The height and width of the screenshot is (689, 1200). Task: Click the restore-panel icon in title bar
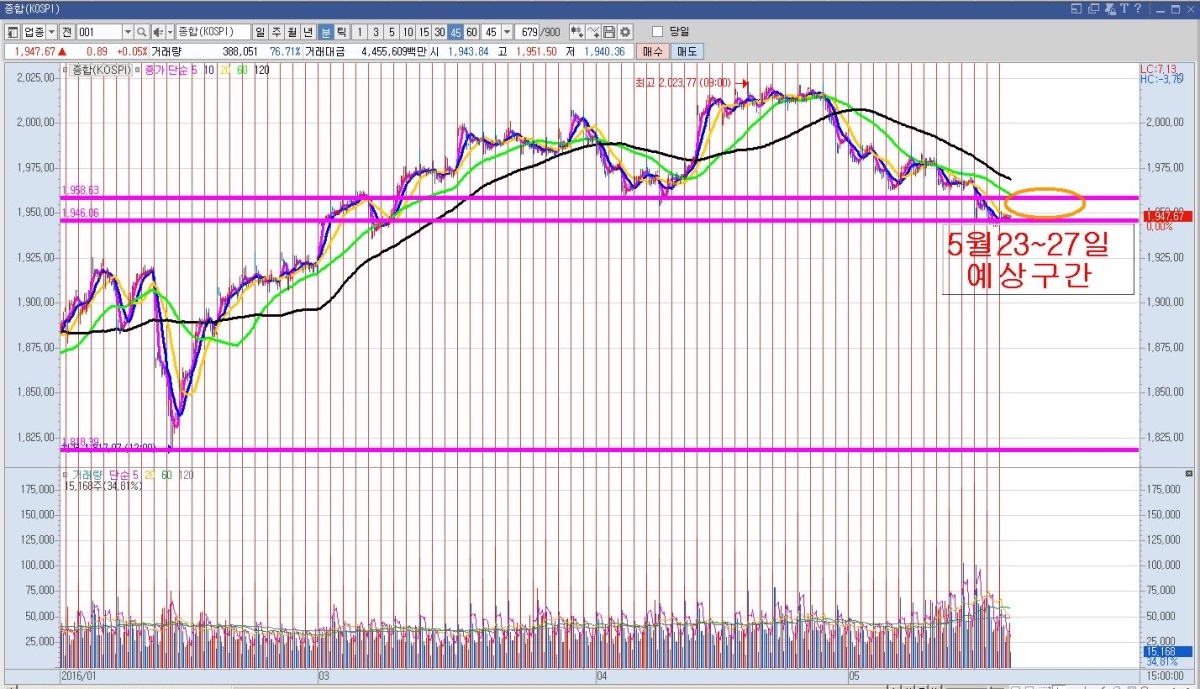[x=1075, y=8]
